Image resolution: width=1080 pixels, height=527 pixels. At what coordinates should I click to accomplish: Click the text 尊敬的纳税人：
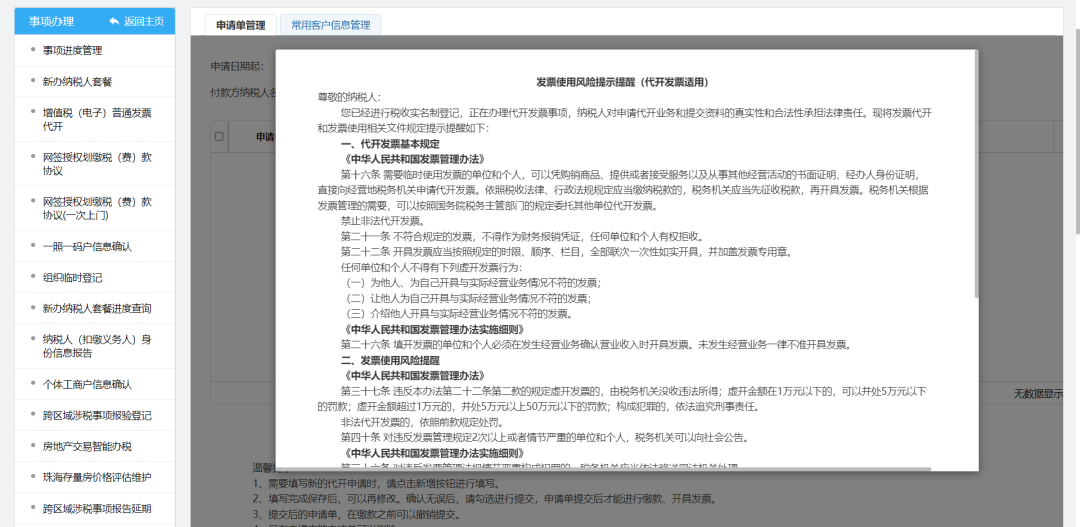tap(349, 97)
